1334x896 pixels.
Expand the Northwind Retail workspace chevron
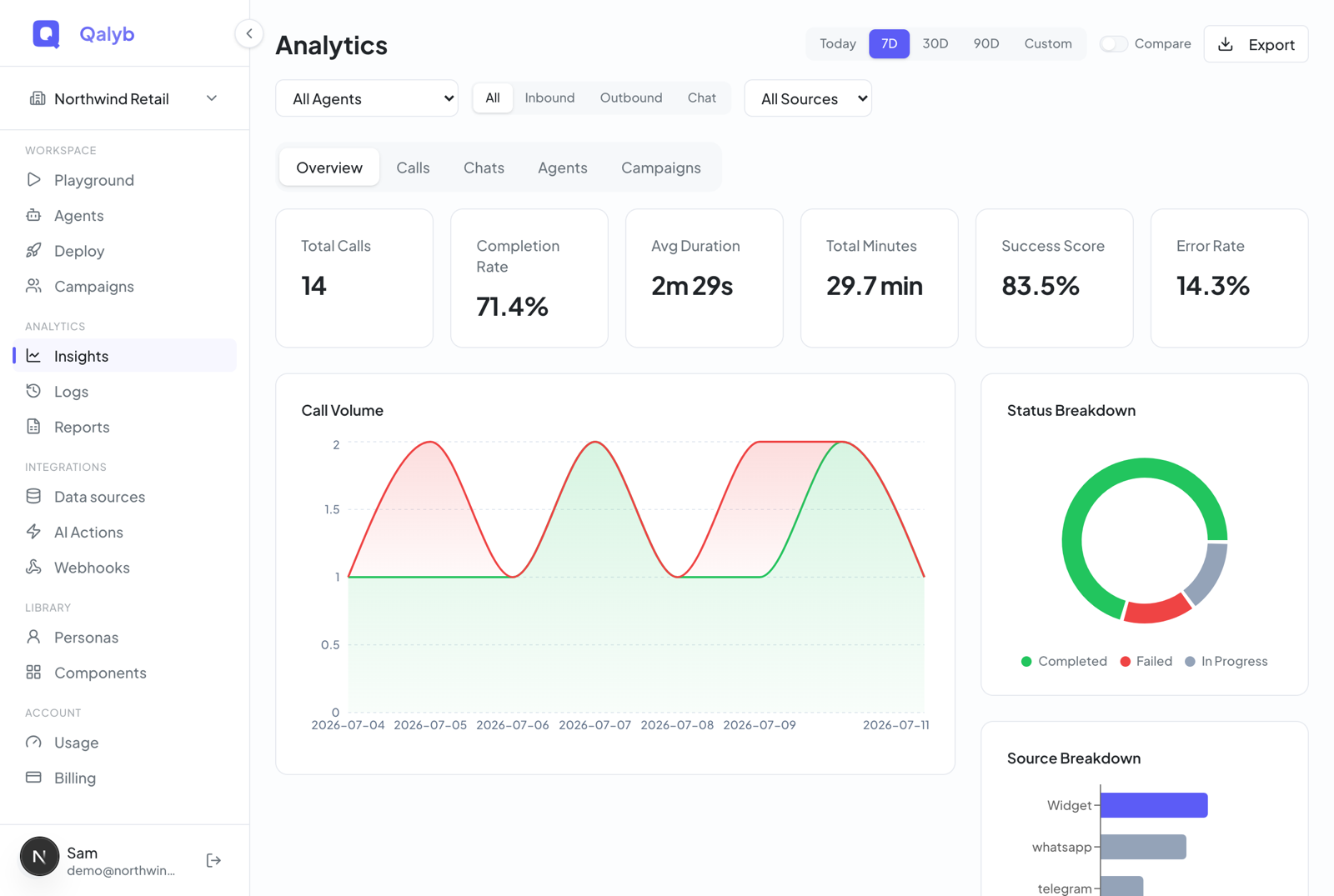pos(212,98)
